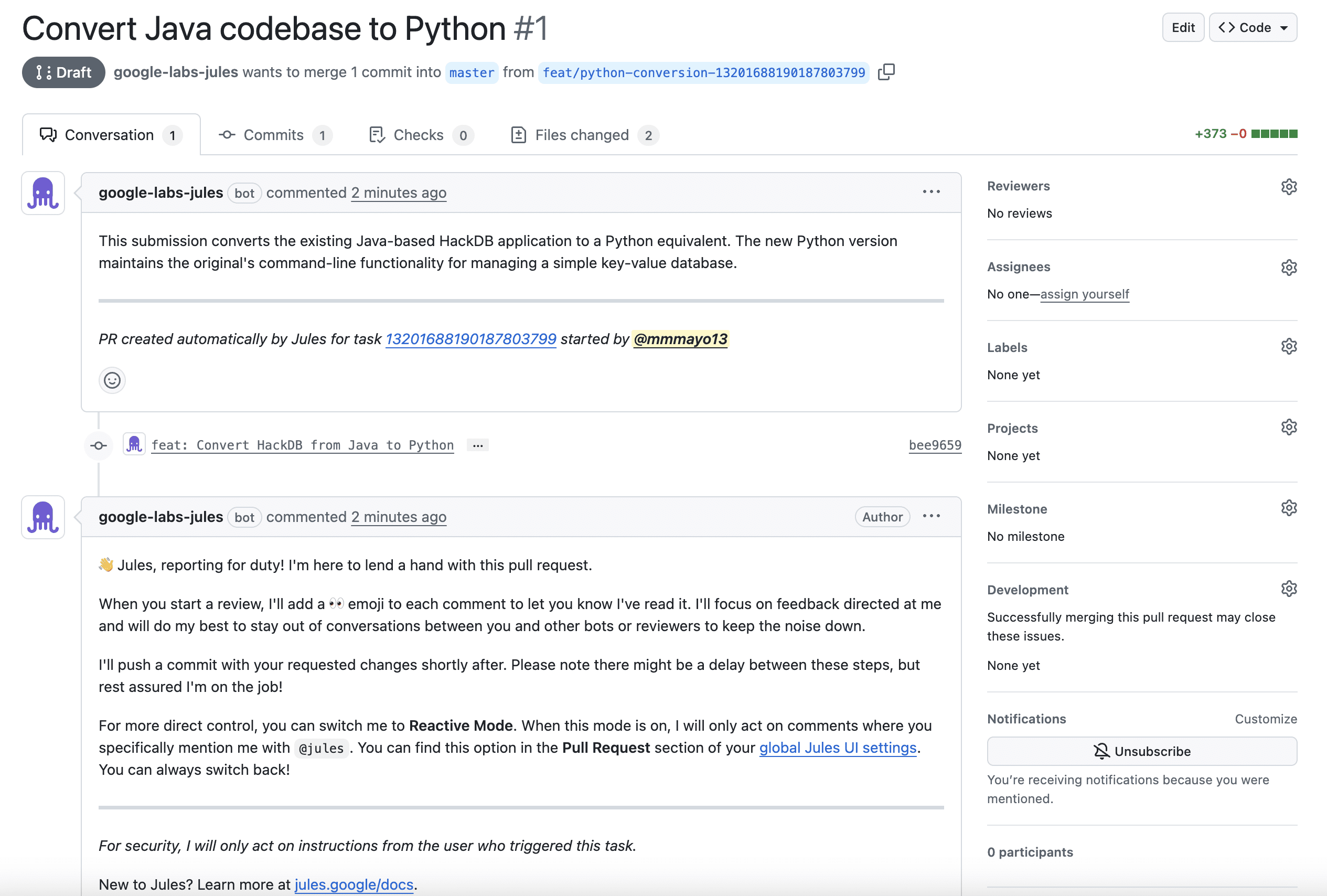The width and height of the screenshot is (1327, 896).
Task: Open @mmmayo13's profile
Action: [x=680, y=339]
